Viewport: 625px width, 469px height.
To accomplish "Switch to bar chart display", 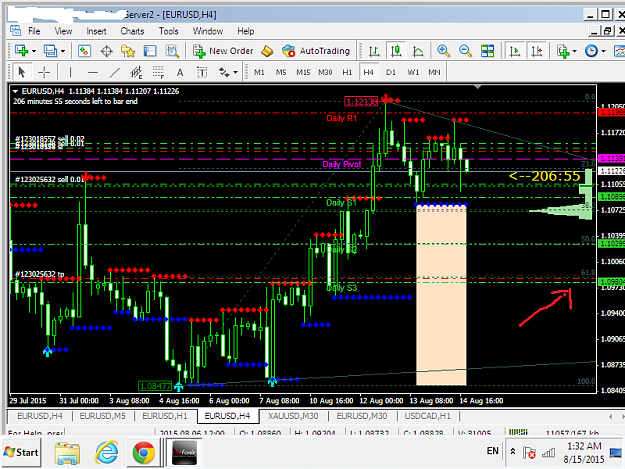I will (x=374, y=51).
